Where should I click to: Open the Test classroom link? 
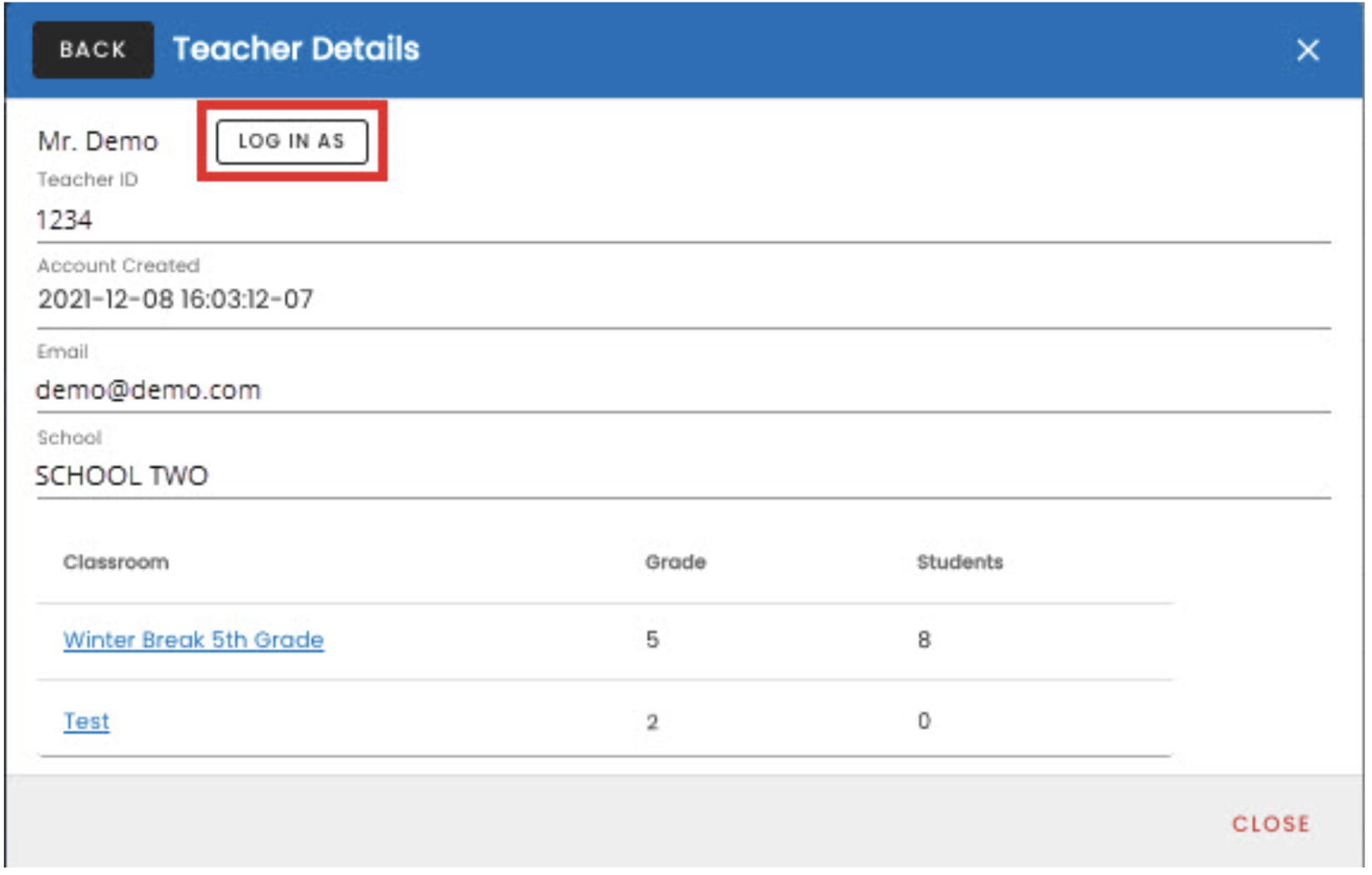pos(86,721)
